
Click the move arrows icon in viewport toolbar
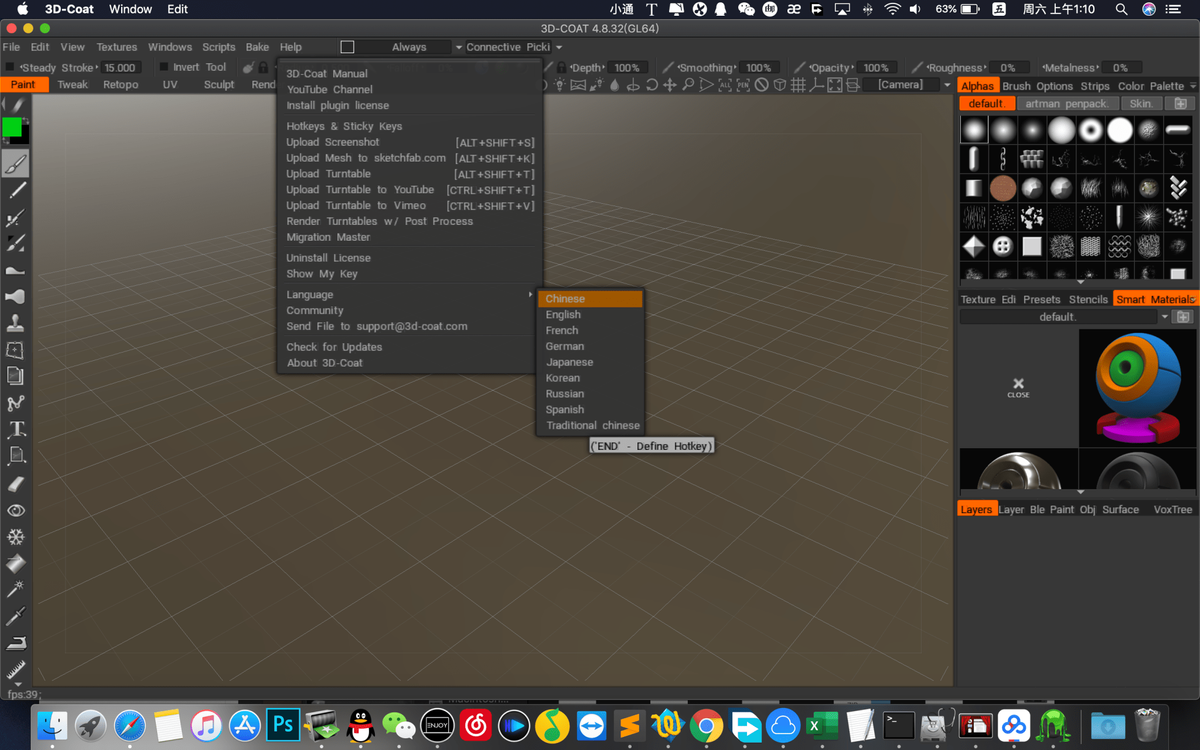click(670, 85)
